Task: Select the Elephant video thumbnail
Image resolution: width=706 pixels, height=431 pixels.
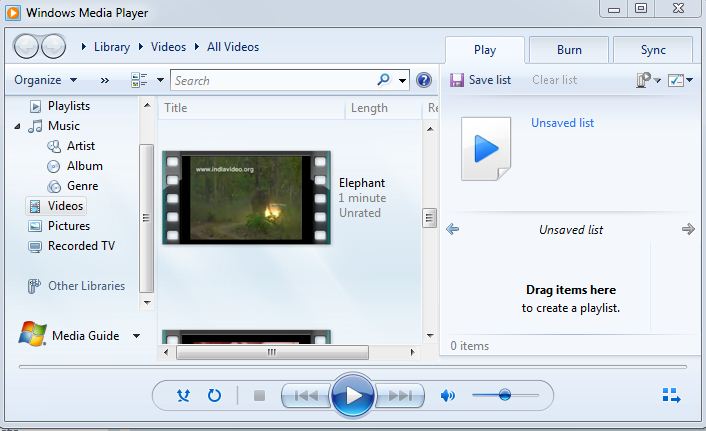Action: click(x=246, y=198)
